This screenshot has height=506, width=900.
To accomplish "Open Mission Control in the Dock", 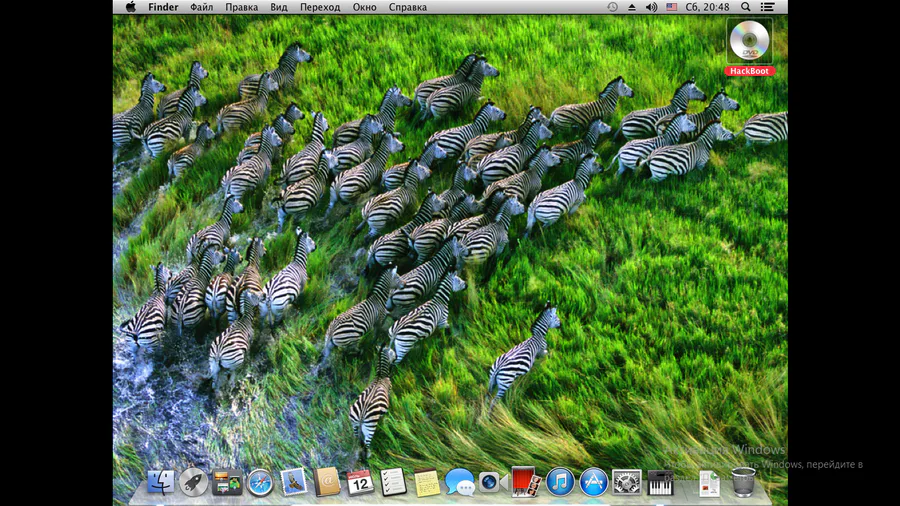I will (x=227, y=482).
